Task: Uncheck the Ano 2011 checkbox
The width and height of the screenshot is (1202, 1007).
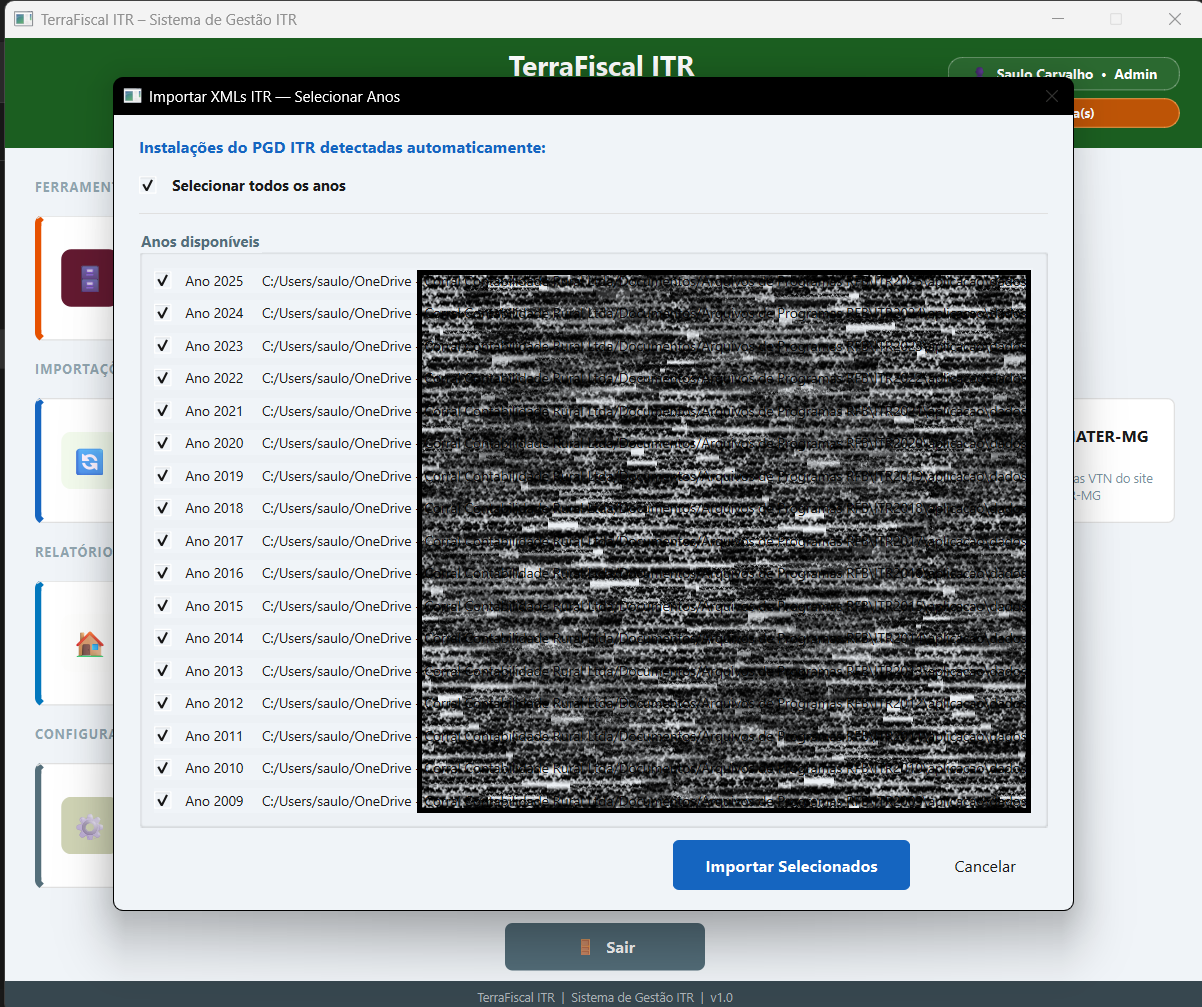Action: [163, 736]
